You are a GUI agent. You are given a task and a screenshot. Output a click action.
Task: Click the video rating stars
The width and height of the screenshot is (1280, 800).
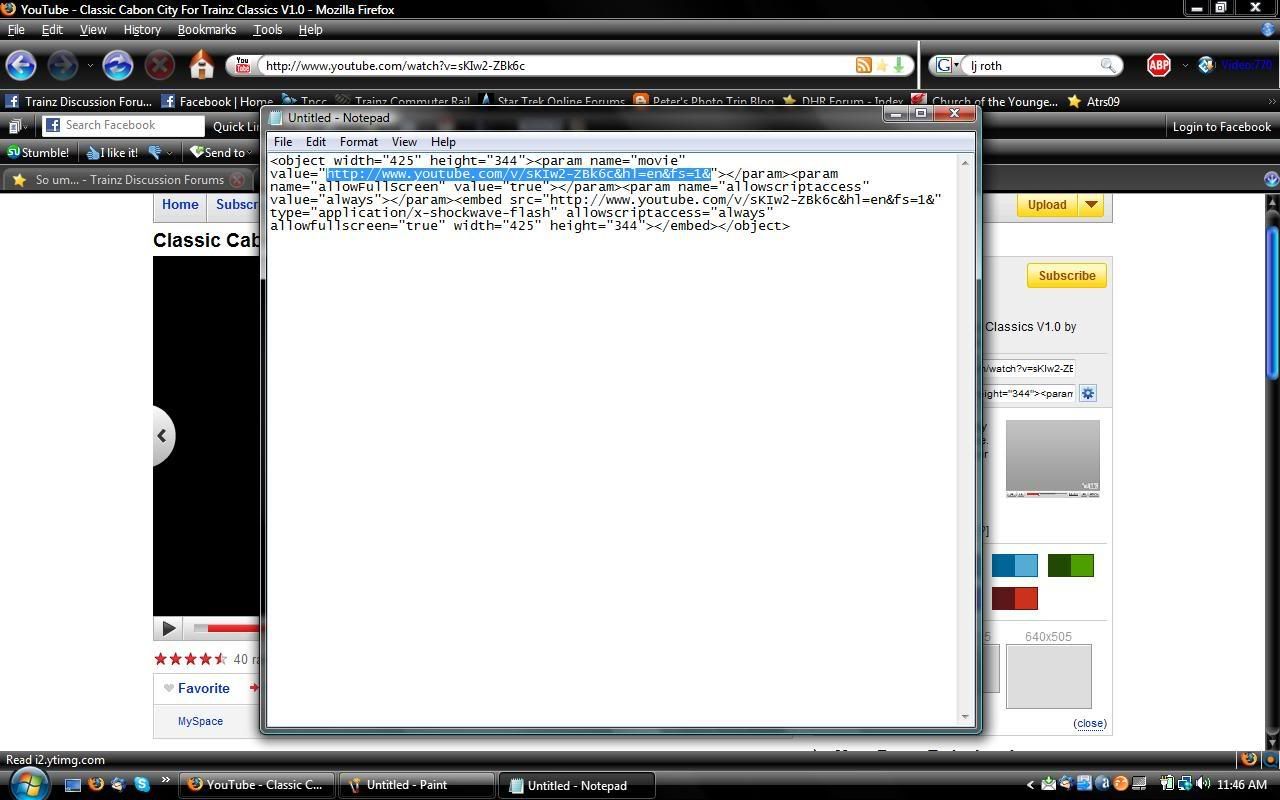coord(190,659)
